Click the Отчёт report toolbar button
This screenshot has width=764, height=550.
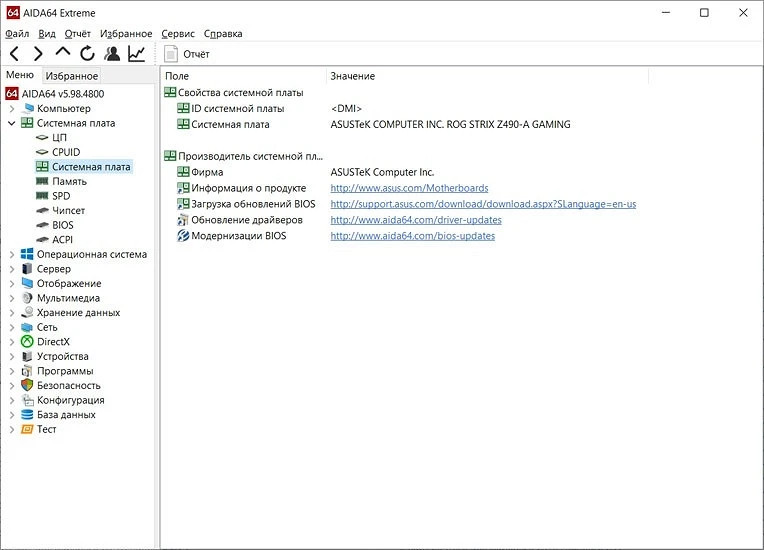pyautogui.click(x=187, y=54)
